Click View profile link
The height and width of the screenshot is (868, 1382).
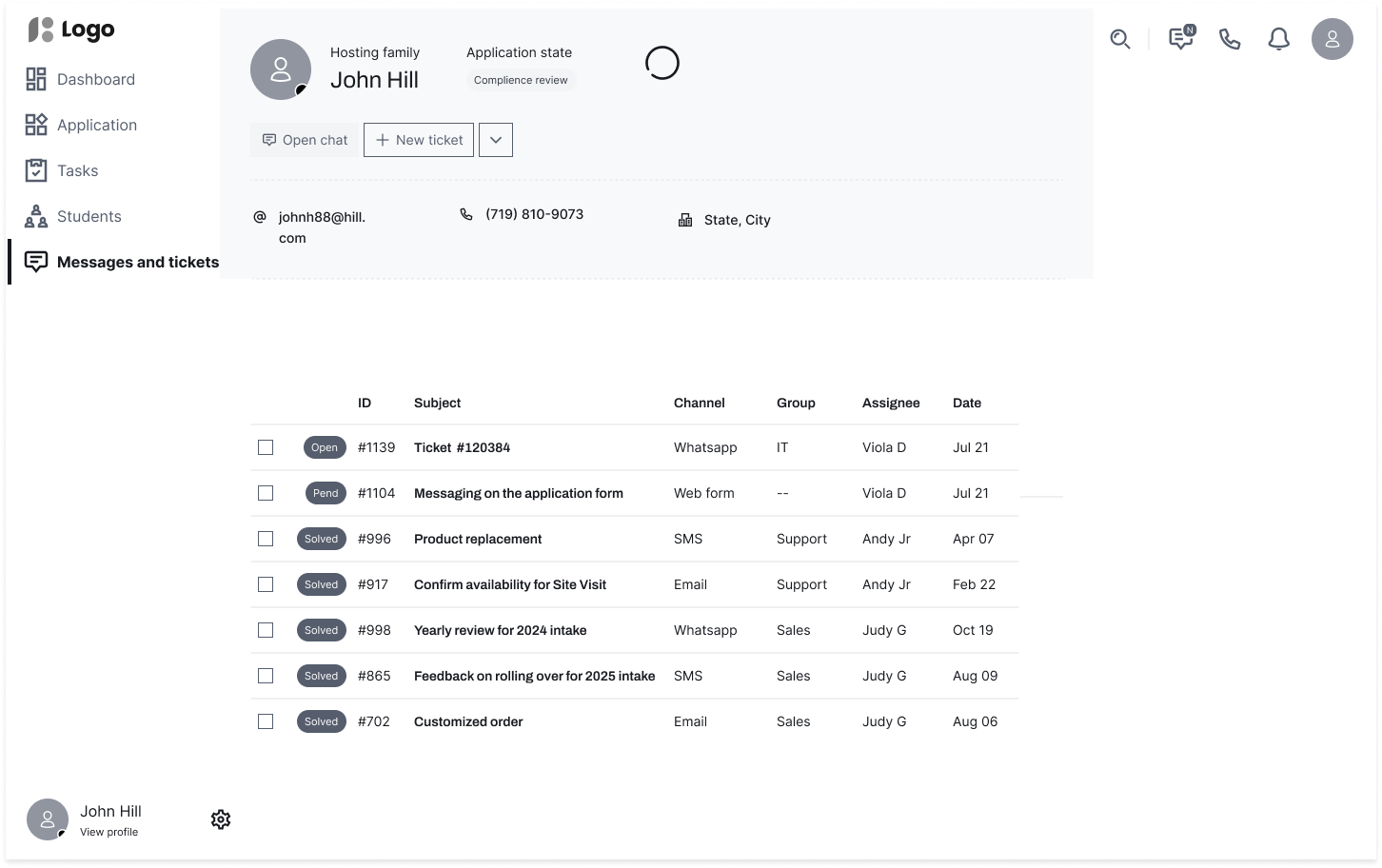tap(109, 832)
